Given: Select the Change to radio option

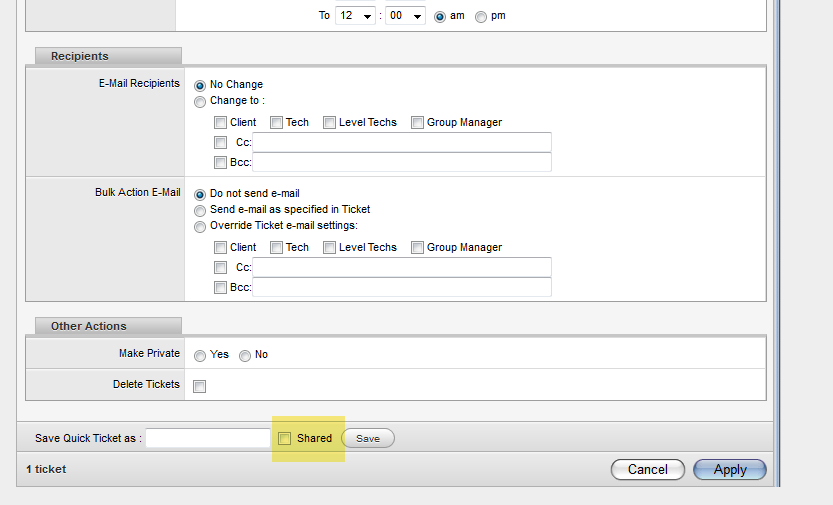Looking at the screenshot, I should pos(200,101).
